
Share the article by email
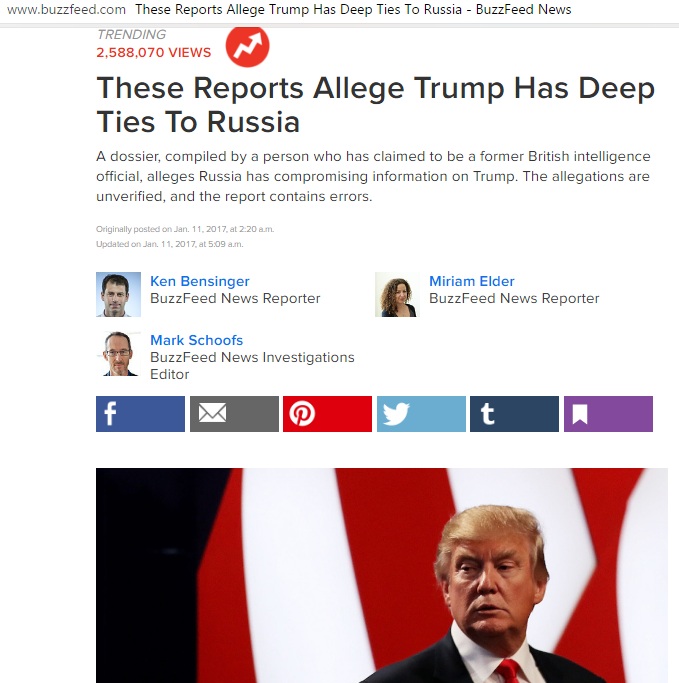pyautogui.click(x=234, y=414)
